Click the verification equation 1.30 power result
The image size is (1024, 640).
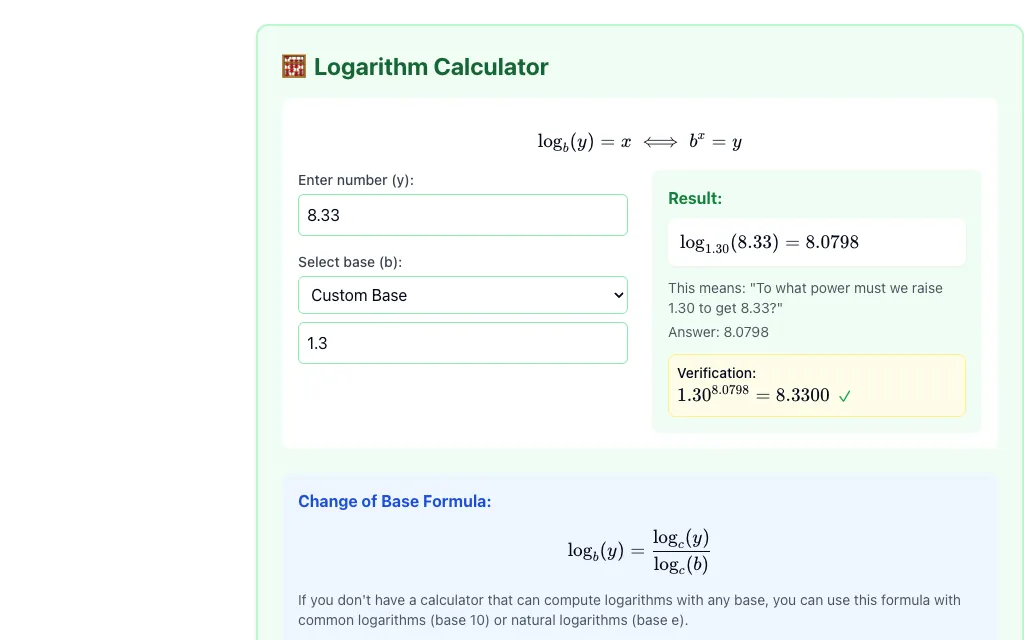coord(753,394)
